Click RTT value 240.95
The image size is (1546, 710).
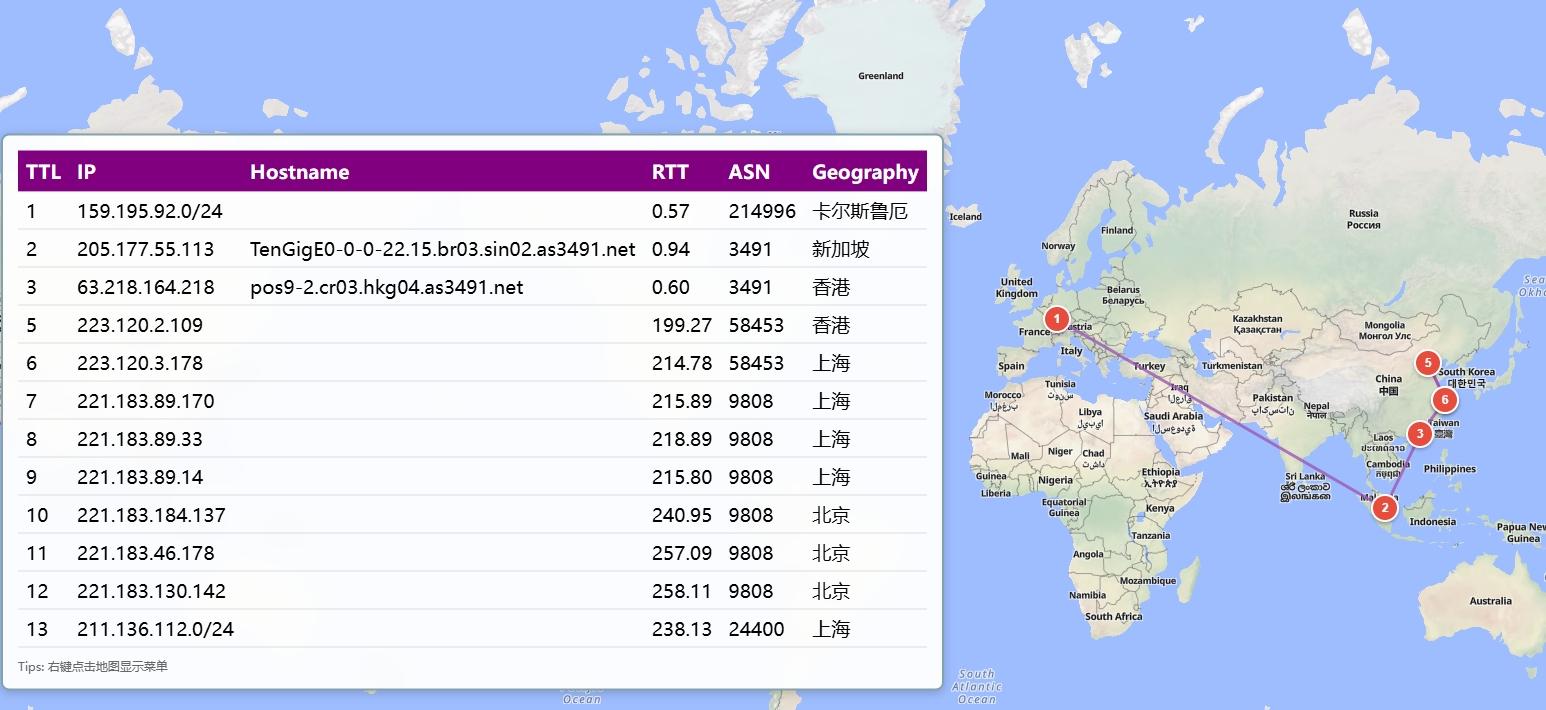pos(682,515)
